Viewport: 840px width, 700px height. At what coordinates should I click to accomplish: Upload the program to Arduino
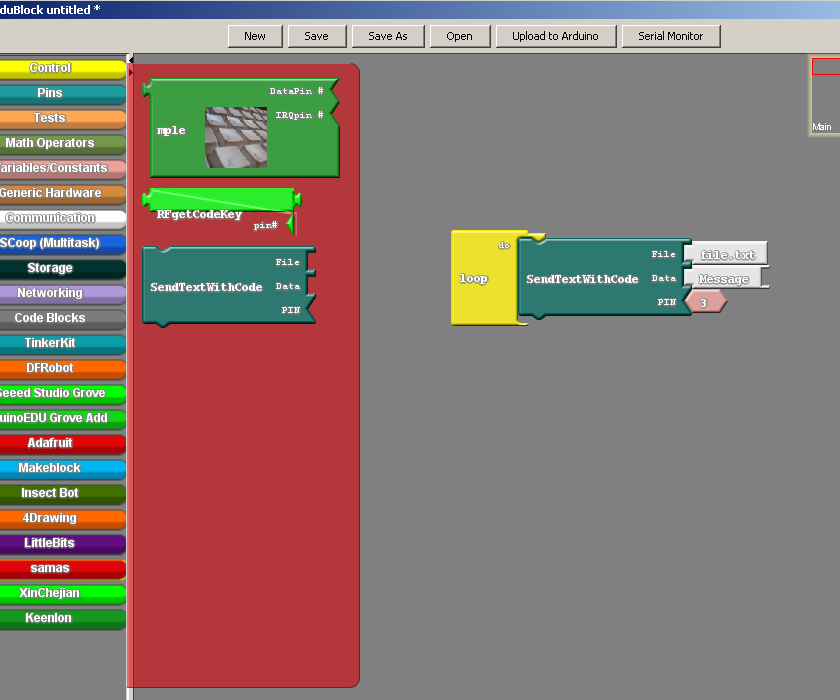pos(555,36)
